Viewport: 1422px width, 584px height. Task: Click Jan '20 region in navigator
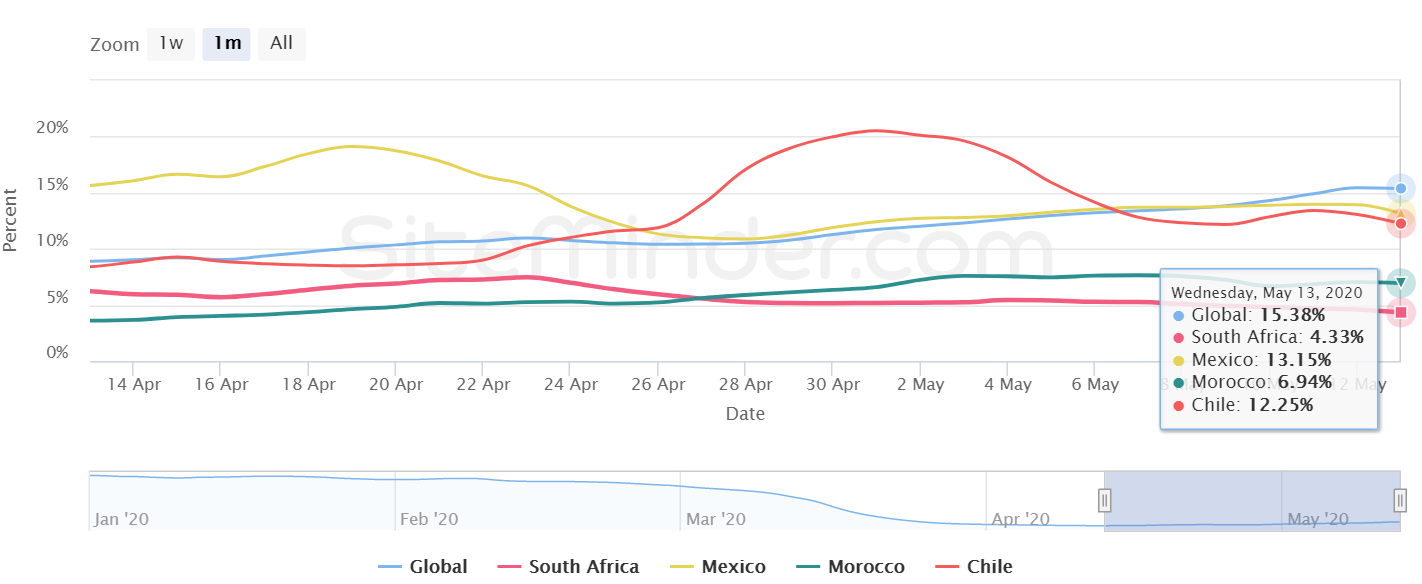click(x=121, y=519)
